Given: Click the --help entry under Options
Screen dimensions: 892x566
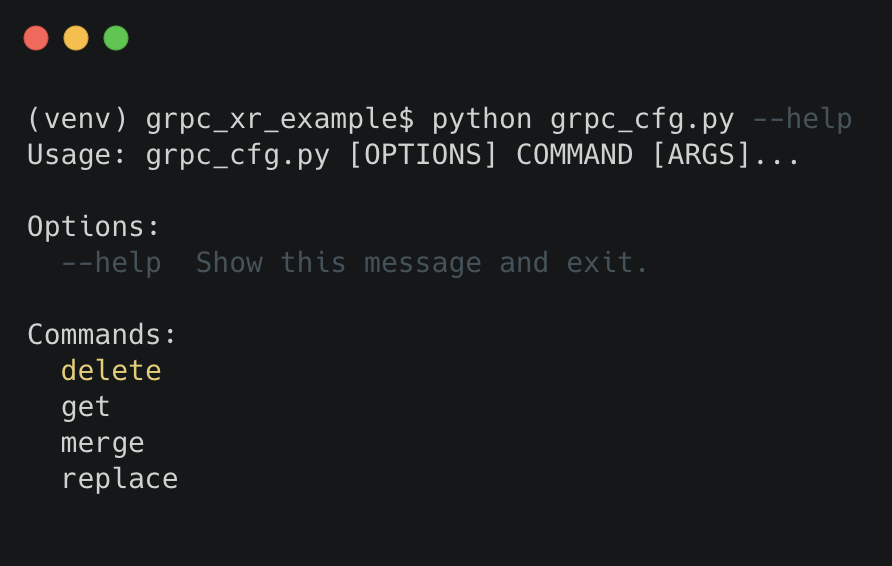Looking at the screenshot, I should click(111, 263).
